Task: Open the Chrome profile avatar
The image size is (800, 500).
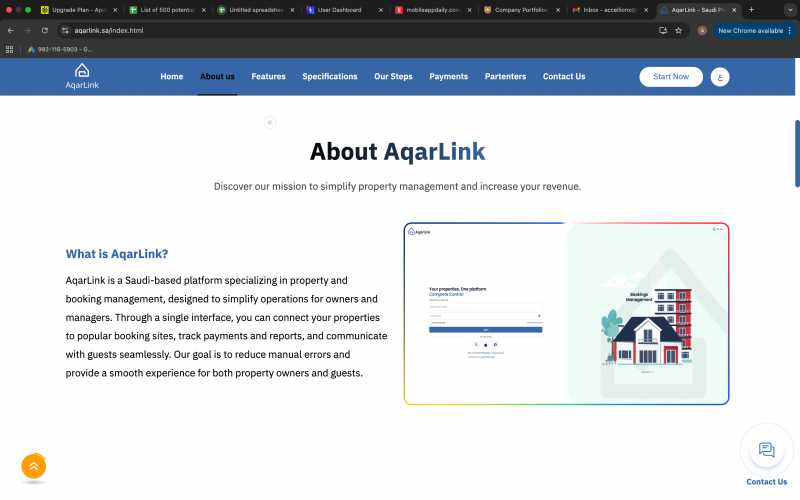Action: pyautogui.click(x=702, y=31)
